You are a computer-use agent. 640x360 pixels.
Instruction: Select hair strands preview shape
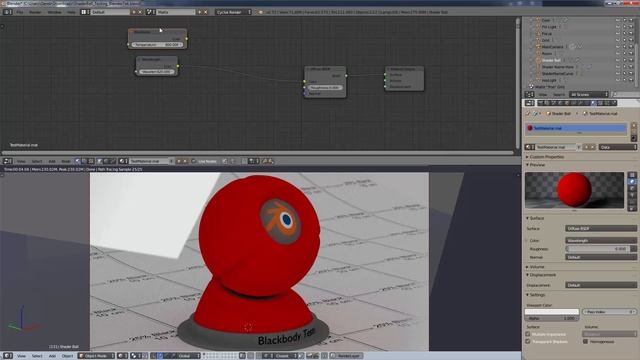click(632, 202)
